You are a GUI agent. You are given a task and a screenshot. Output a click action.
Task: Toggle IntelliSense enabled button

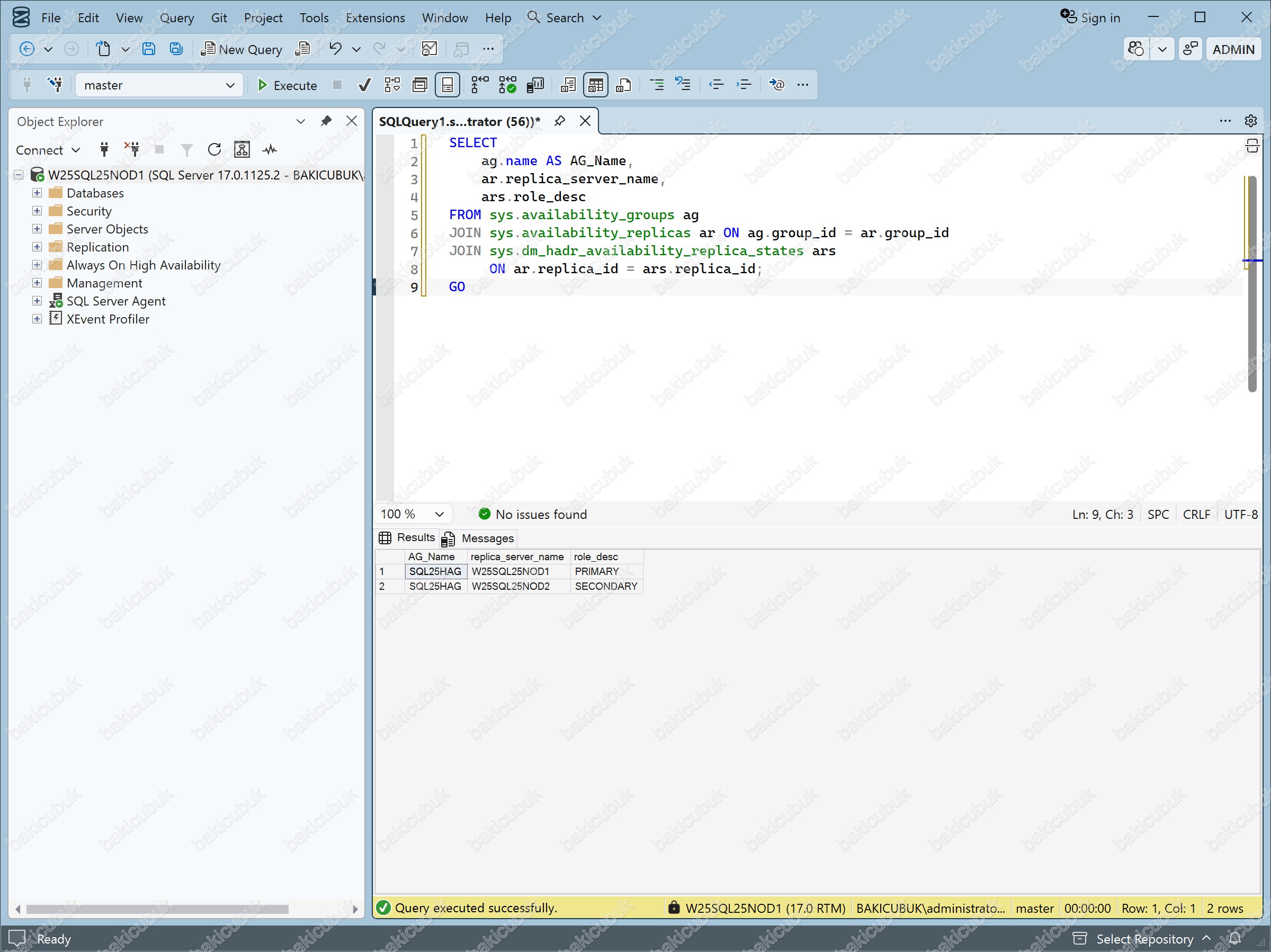pyautogui.click(x=447, y=85)
